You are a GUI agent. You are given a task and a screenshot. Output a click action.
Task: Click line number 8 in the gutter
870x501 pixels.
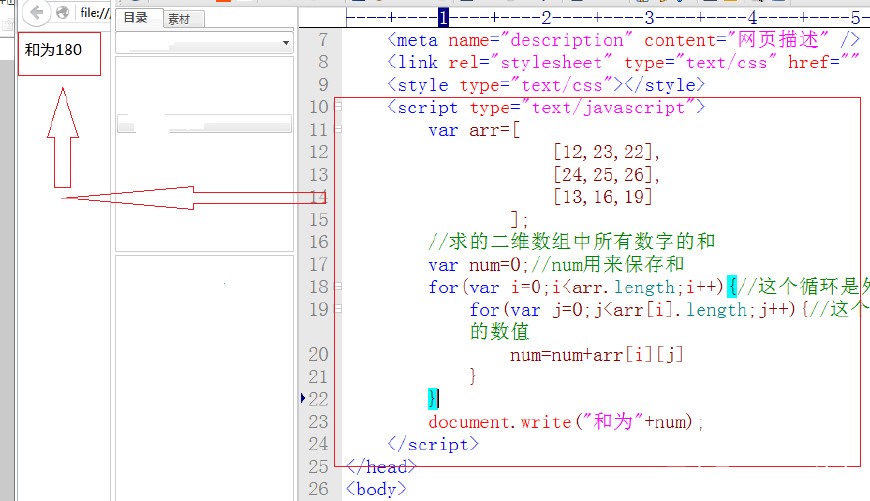coord(323,62)
